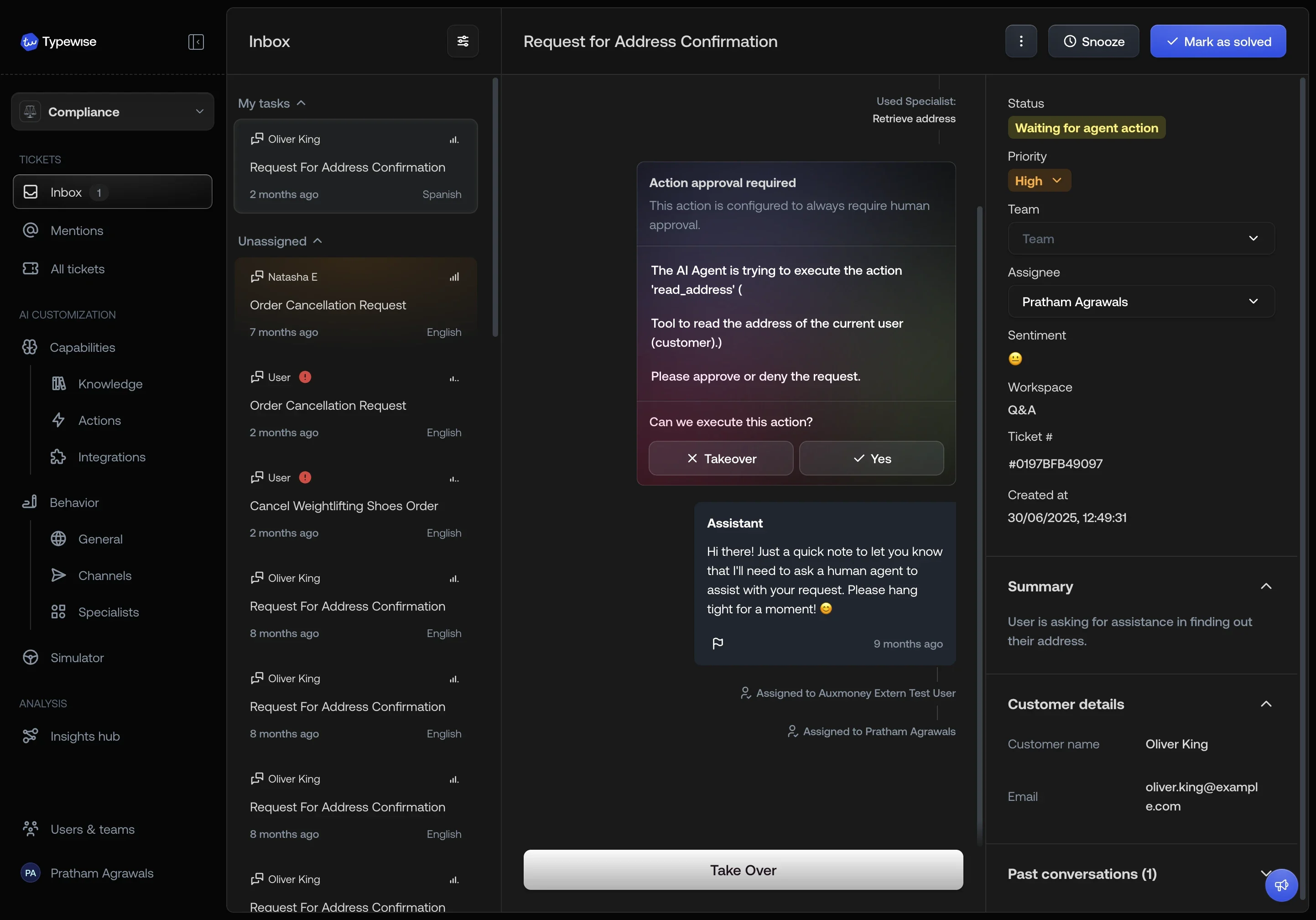Open the Compliance workspace dropdown
The image size is (1316, 920).
pyautogui.click(x=112, y=111)
